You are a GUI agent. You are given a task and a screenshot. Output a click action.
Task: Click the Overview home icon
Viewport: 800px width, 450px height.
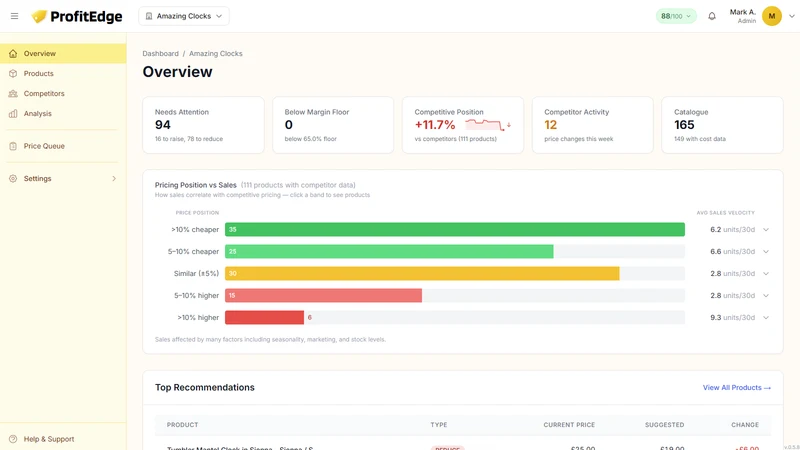[x=13, y=54]
